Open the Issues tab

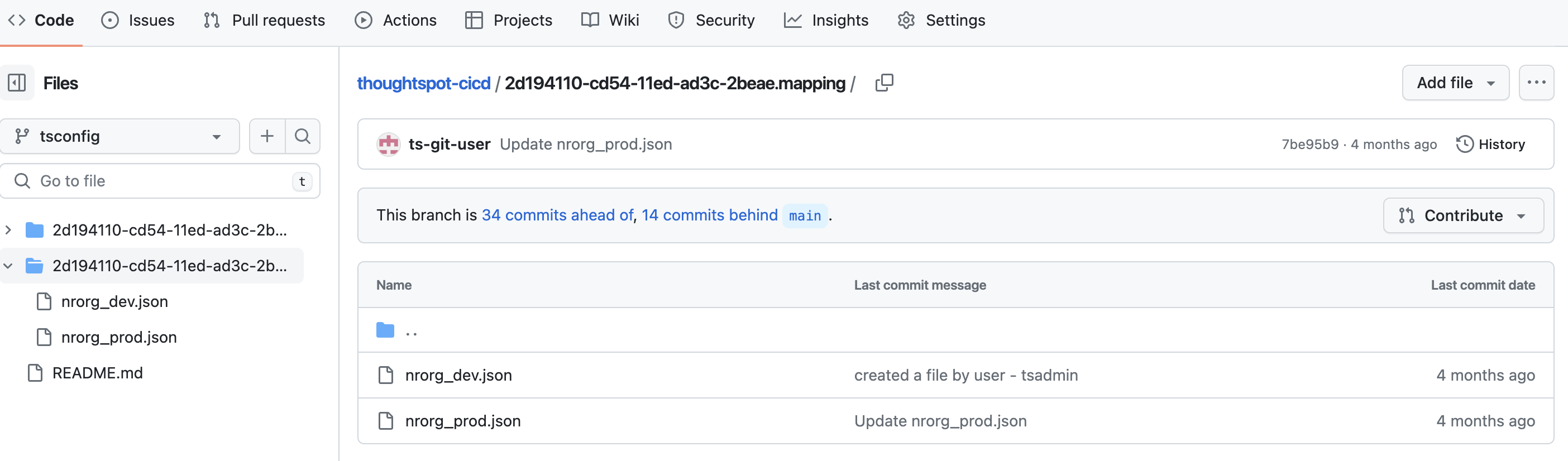click(x=137, y=20)
